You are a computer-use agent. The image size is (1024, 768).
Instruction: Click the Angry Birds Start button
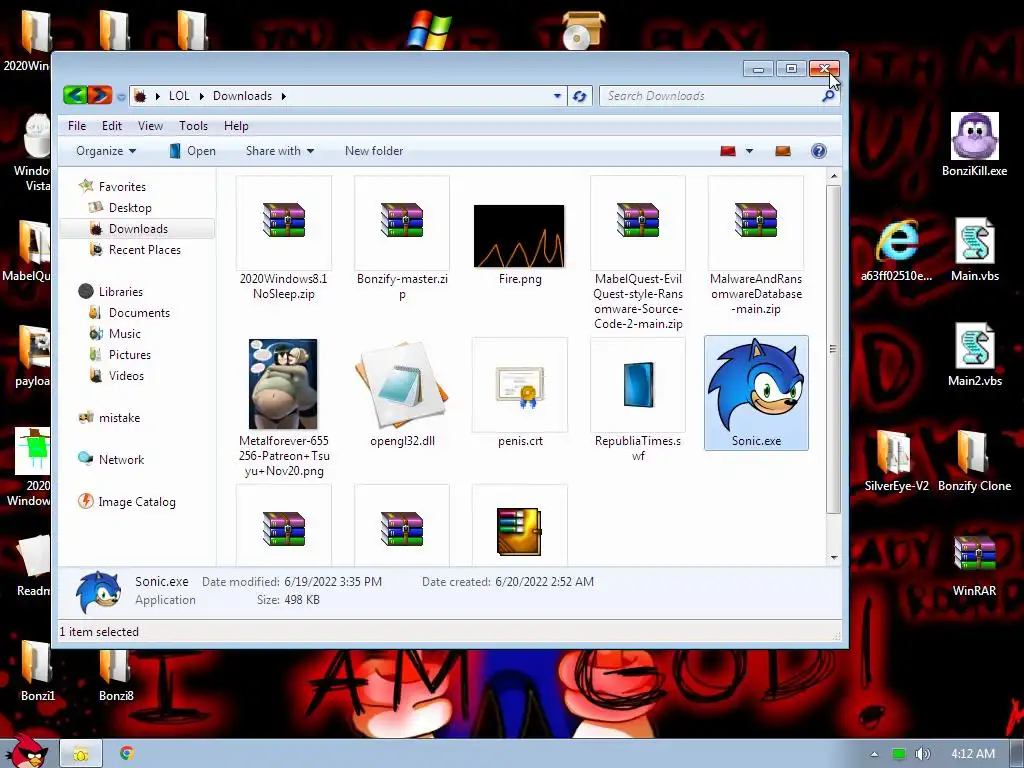coord(26,751)
